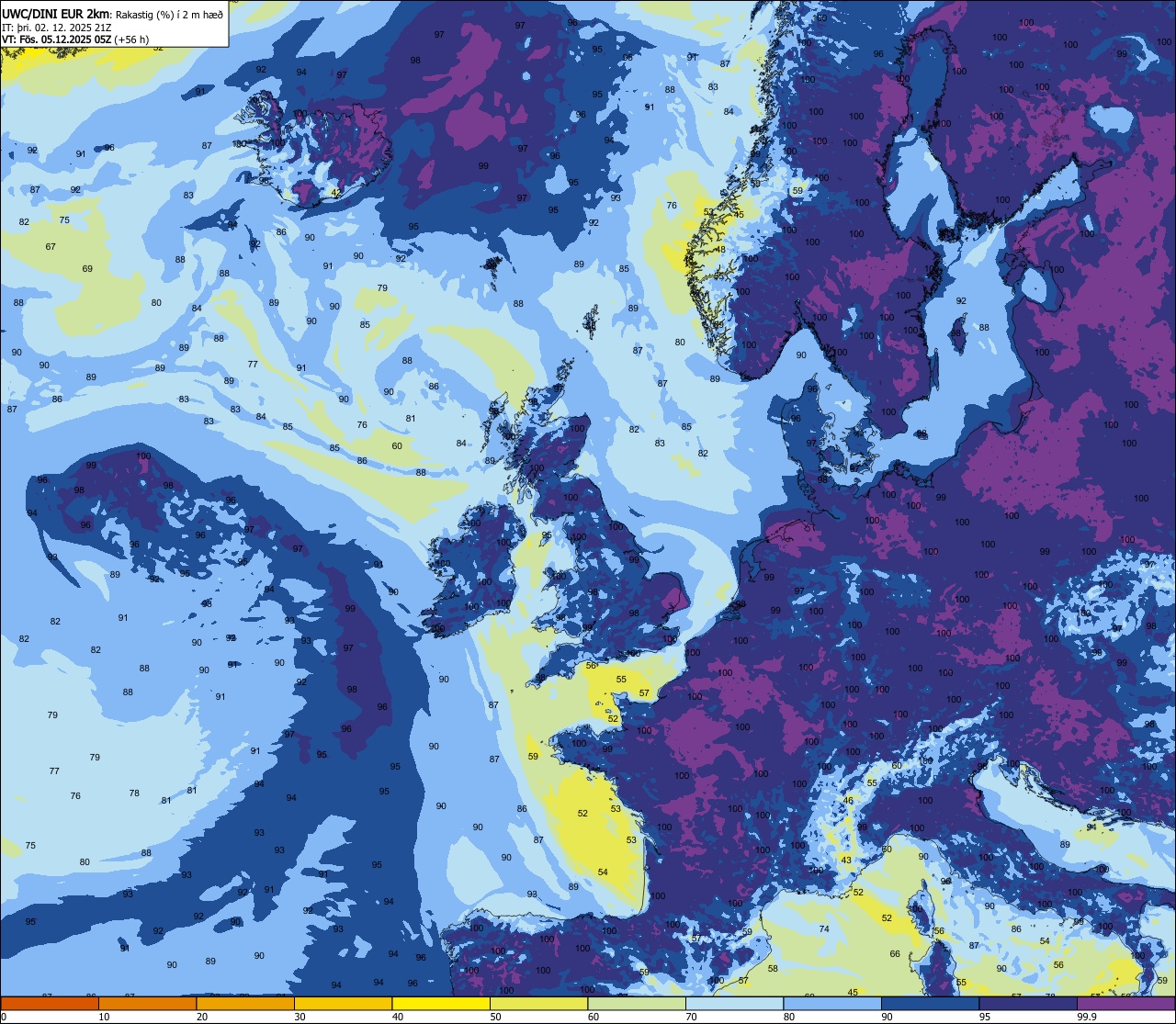Click the 70–80 pale blue legend swatch
The image size is (1176, 1024).
(x=734, y=1003)
